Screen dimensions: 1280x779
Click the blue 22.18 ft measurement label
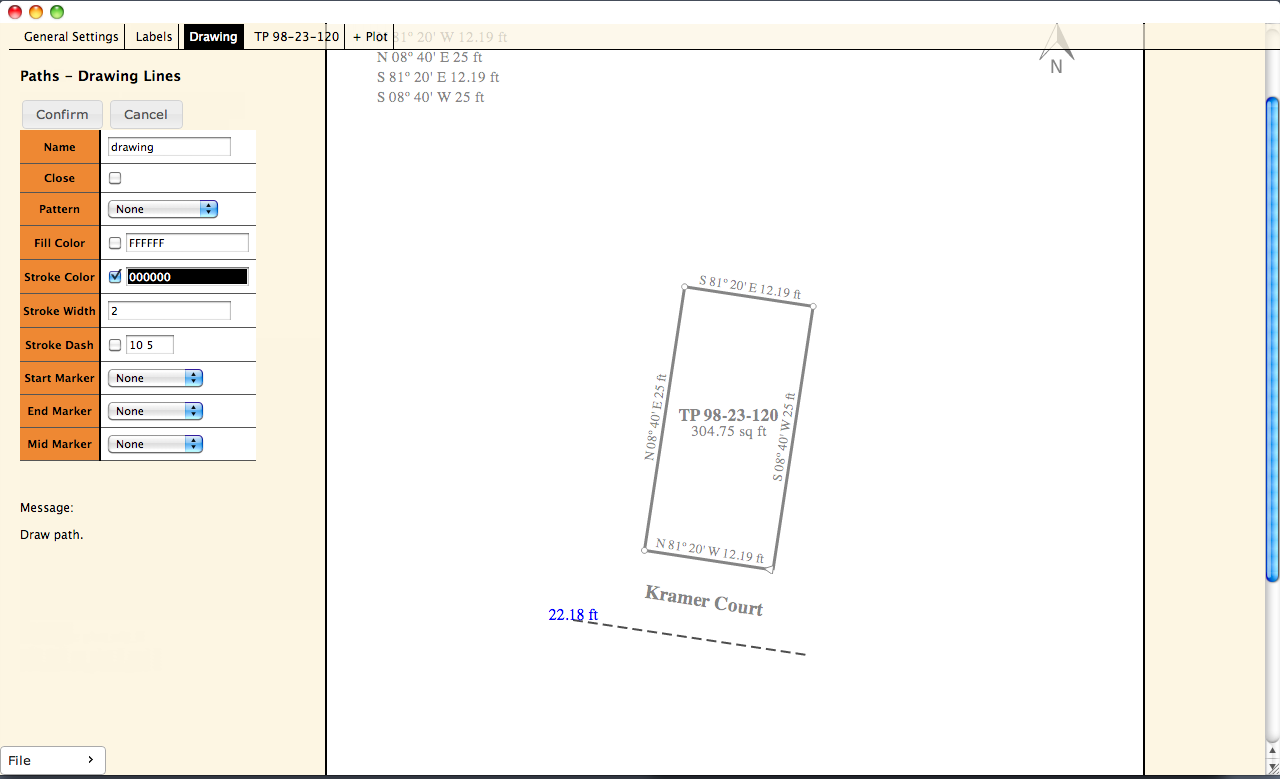point(571,614)
